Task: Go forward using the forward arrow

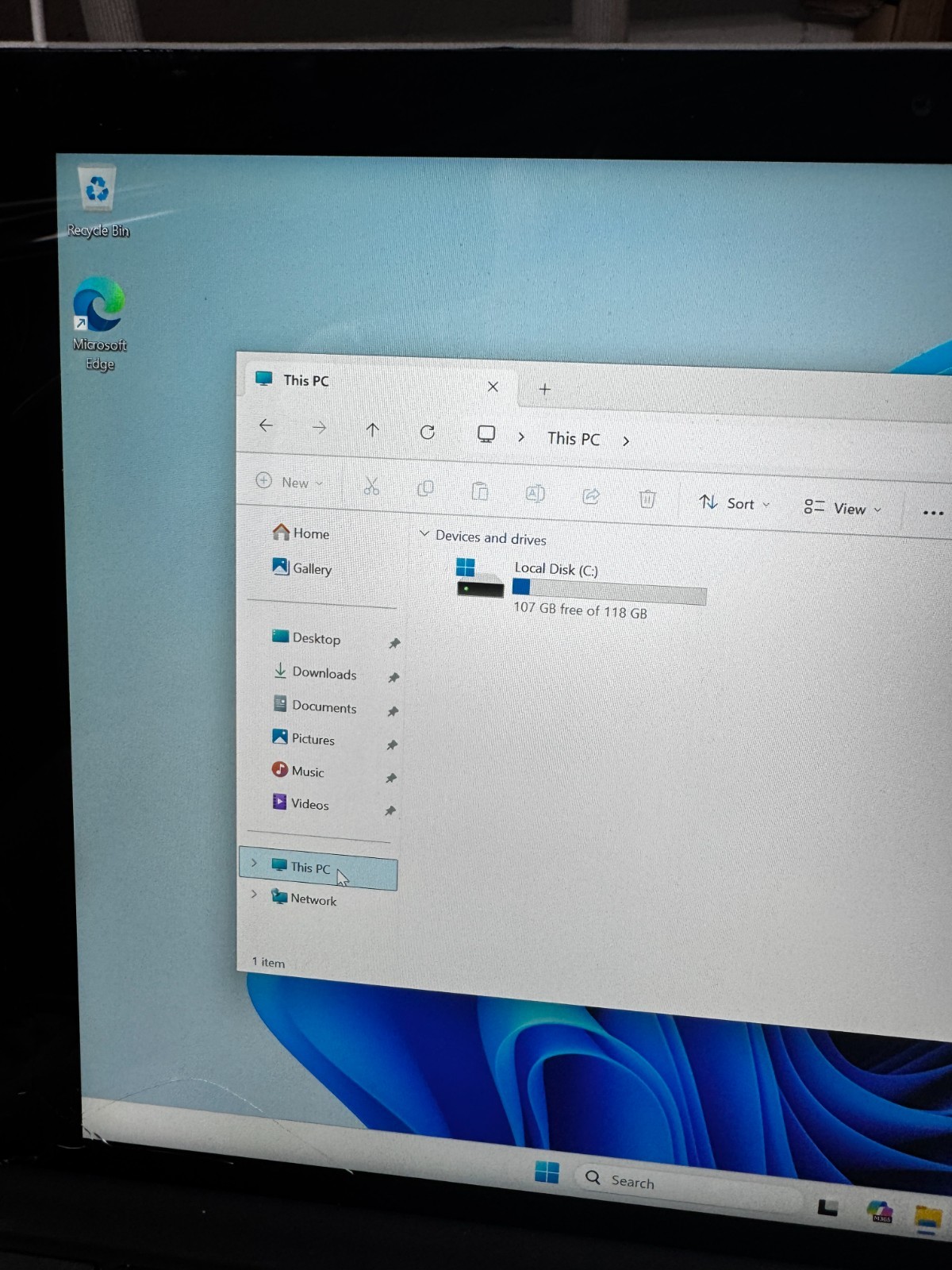Action: [x=319, y=428]
